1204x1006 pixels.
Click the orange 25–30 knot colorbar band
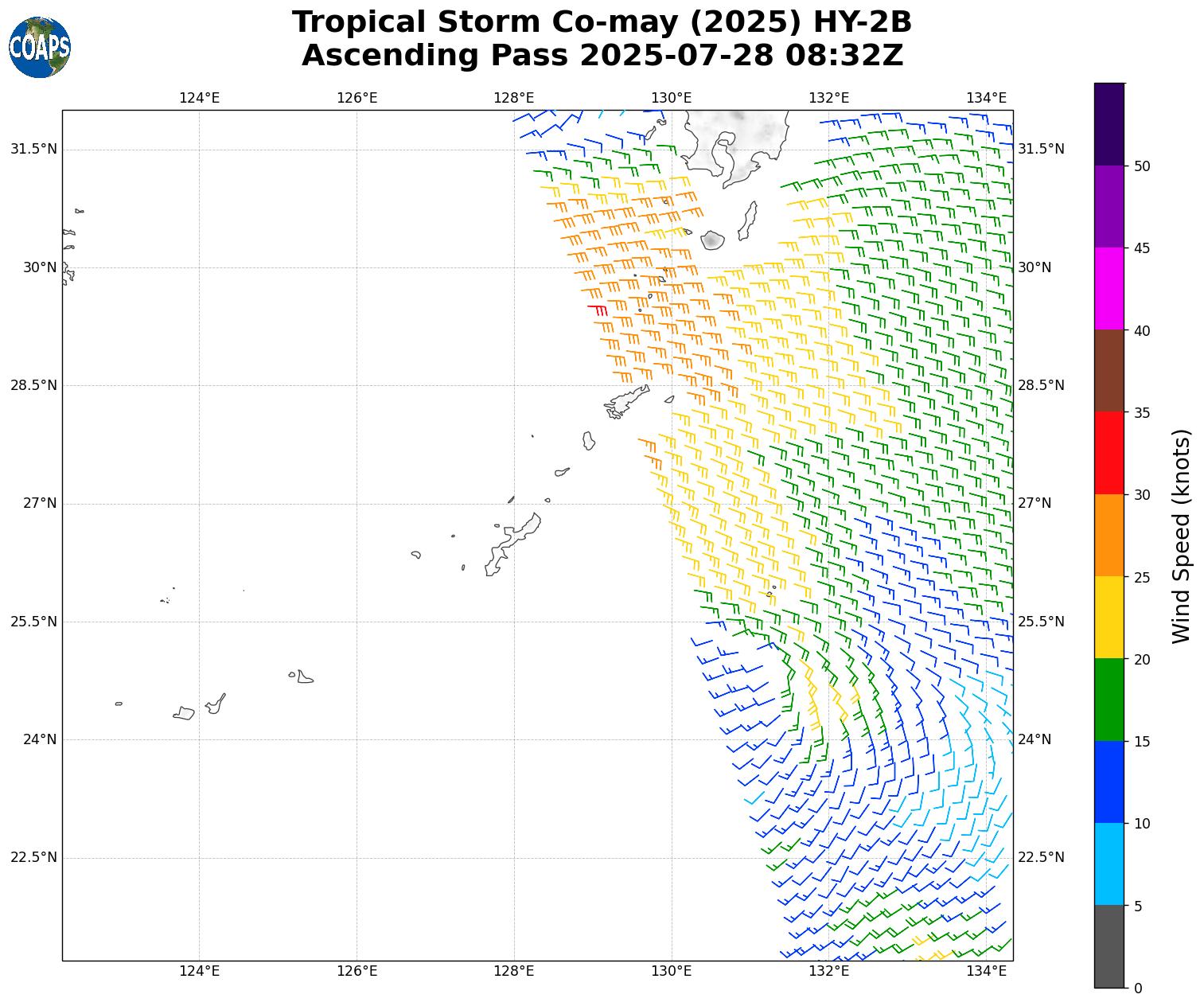(1109, 535)
